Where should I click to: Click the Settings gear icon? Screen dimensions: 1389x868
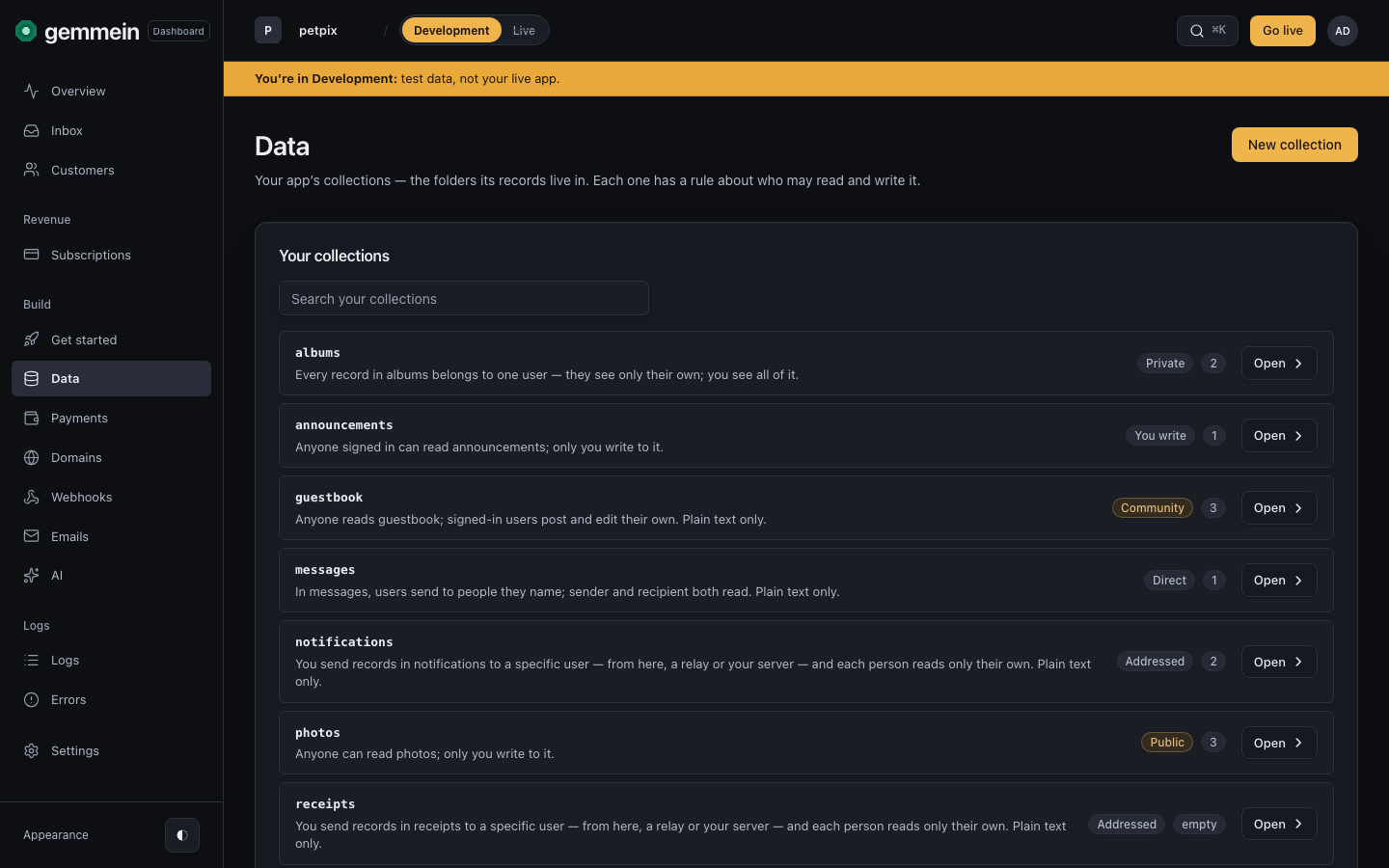(x=32, y=750)
